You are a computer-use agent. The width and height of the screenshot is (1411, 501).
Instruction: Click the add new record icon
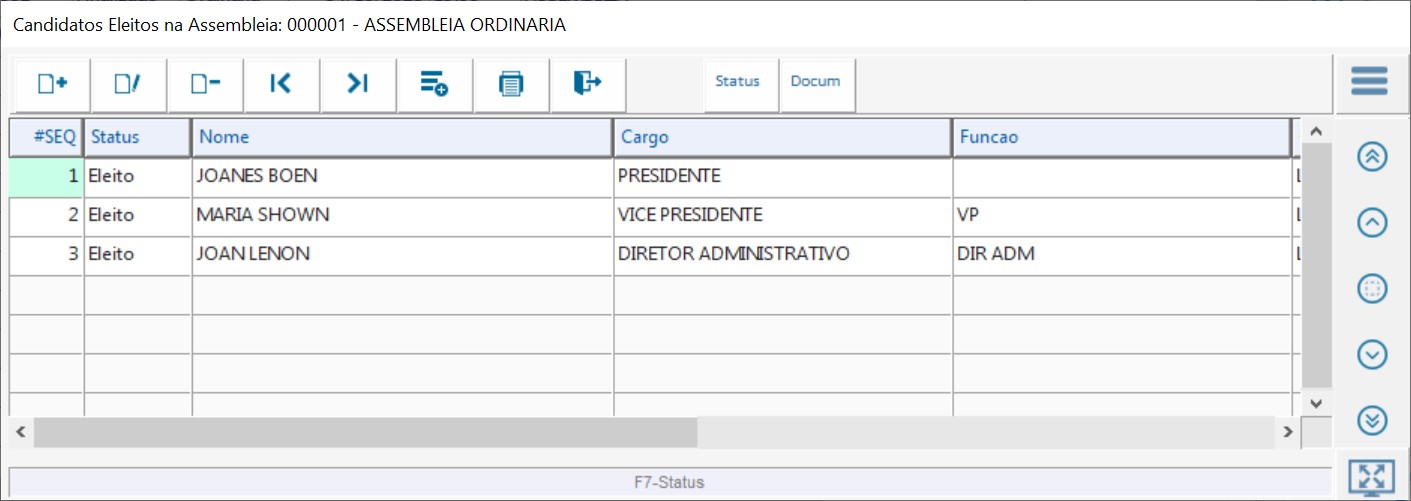[x=52, y=84]
